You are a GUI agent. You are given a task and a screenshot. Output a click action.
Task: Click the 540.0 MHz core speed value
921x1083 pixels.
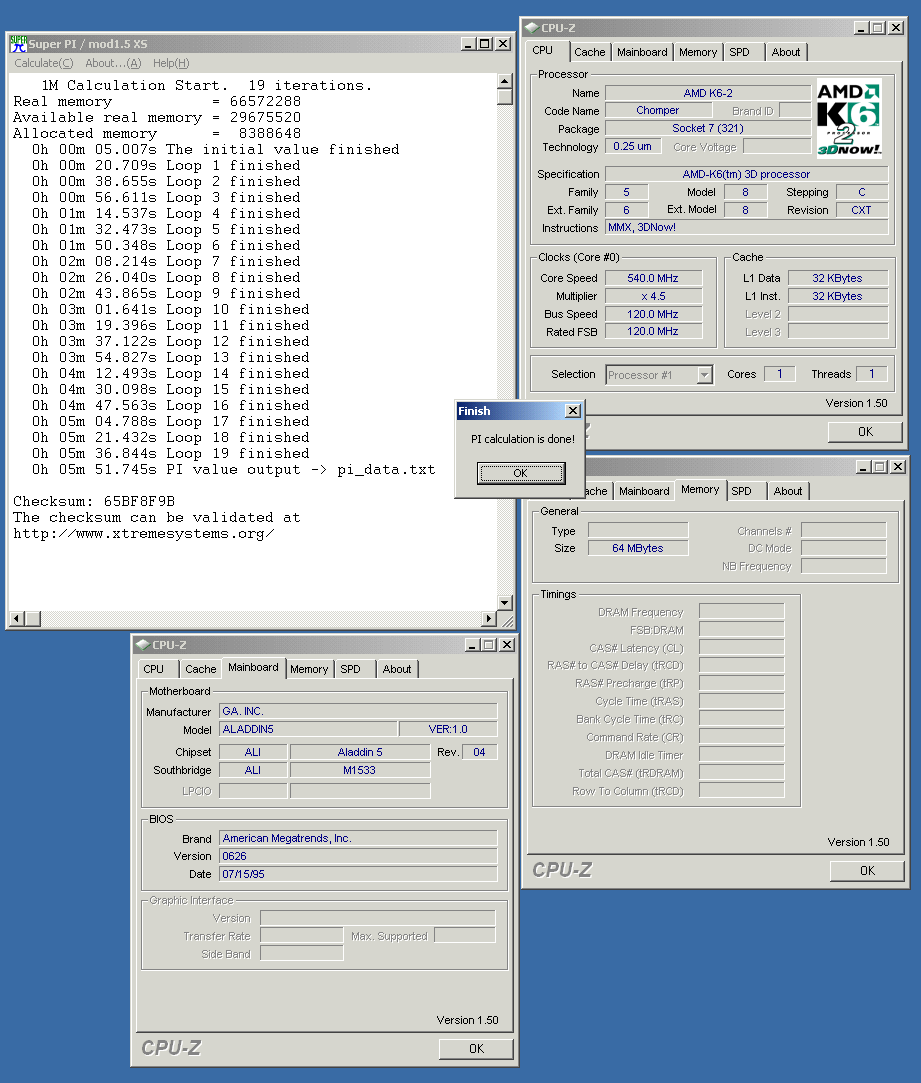(x=653, y=278)
